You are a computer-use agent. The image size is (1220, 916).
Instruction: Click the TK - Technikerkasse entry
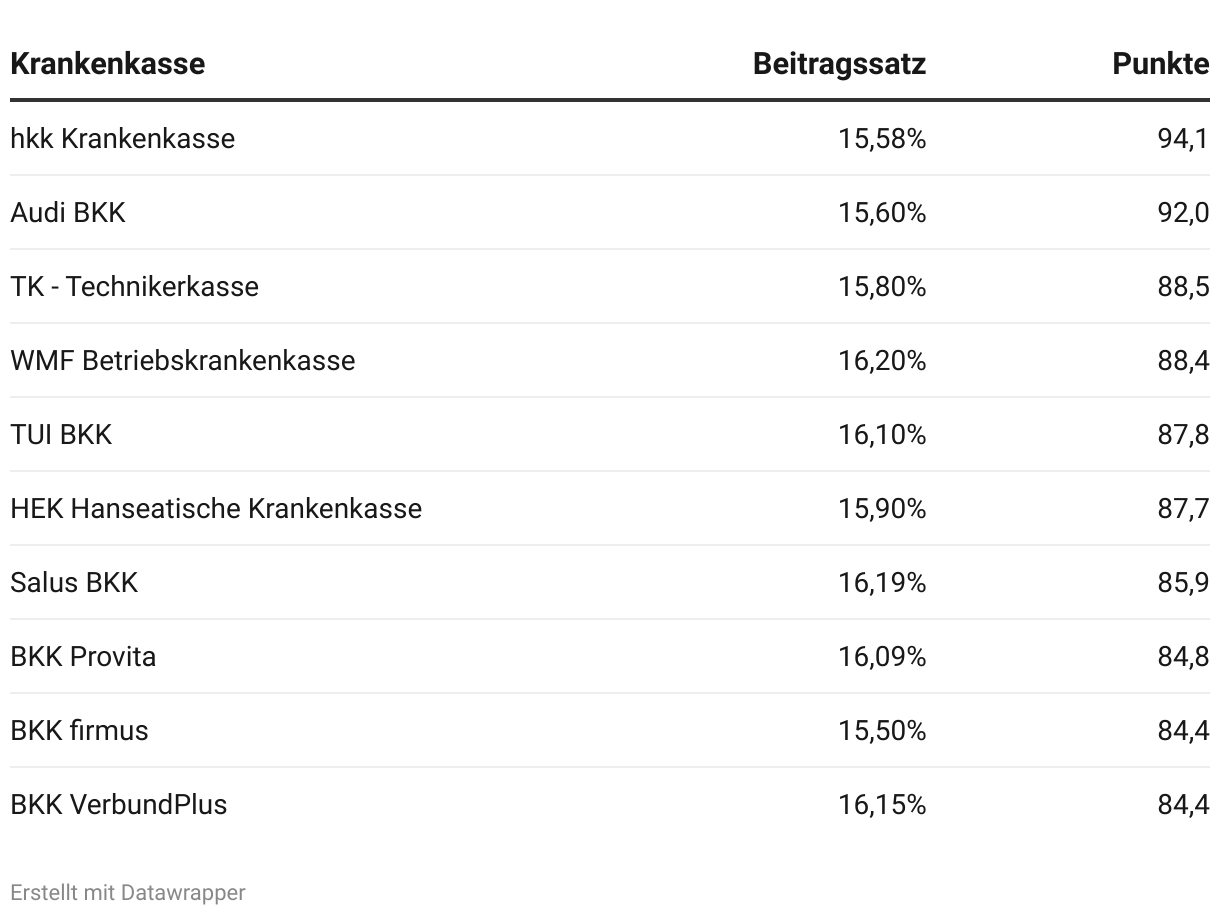point(134,287)
